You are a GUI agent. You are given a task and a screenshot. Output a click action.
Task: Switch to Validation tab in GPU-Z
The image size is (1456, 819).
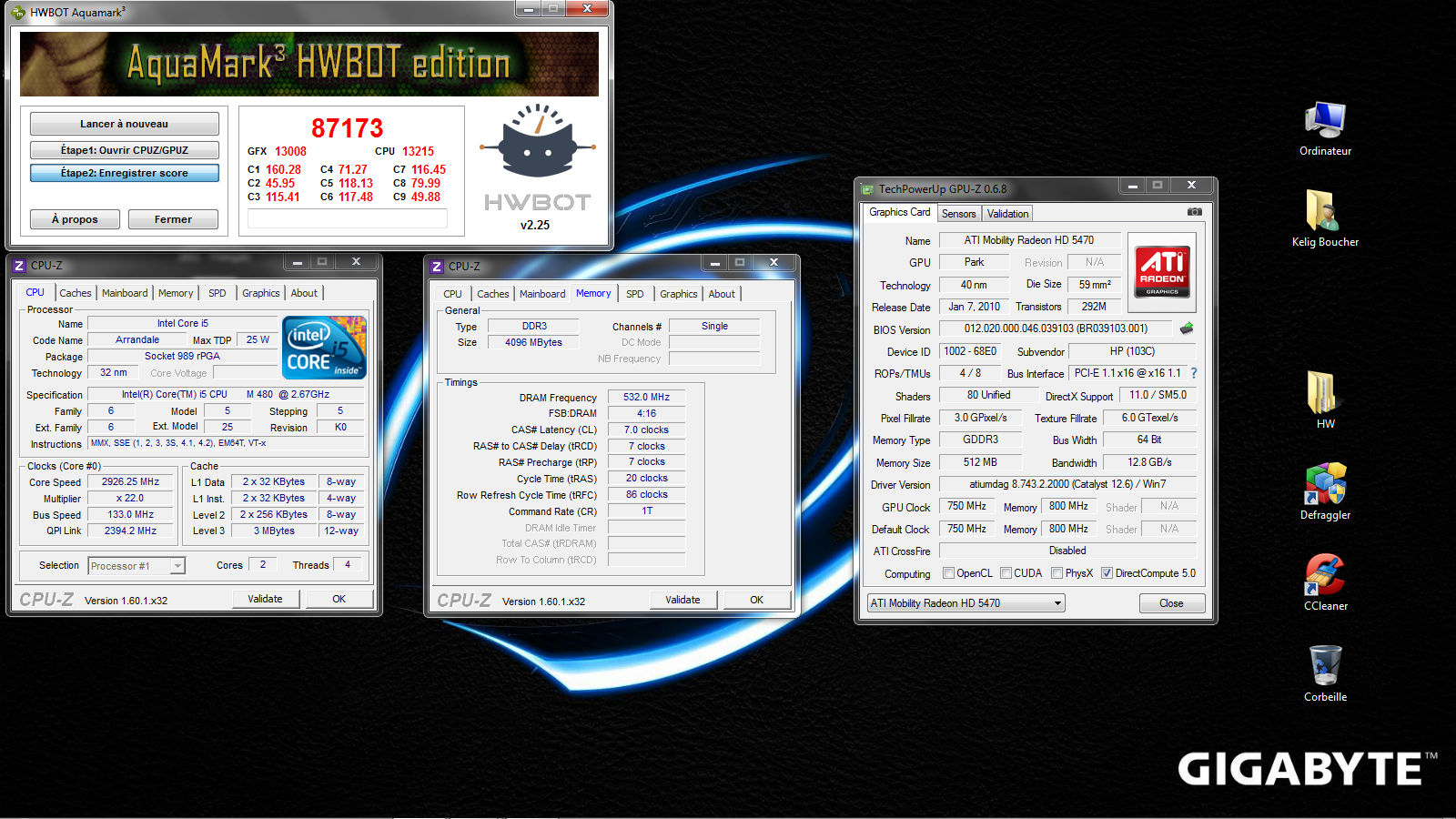pos(1007,214)
